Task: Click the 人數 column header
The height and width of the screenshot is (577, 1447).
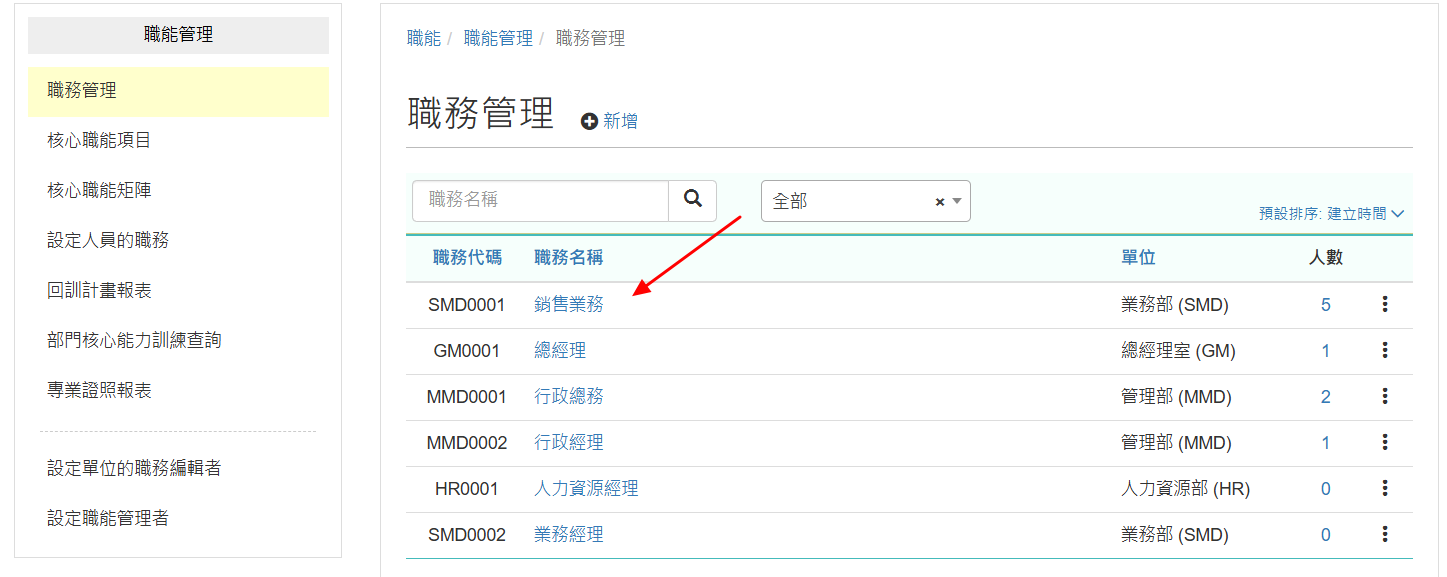Action: [x=1326, y=258]
